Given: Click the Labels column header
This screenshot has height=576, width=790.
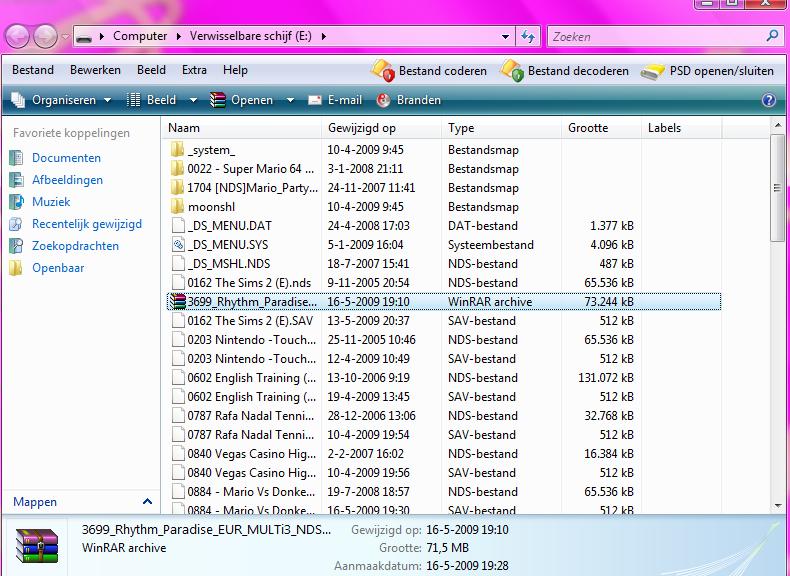Looking at the screenshot, I should (x=682, y=128).
